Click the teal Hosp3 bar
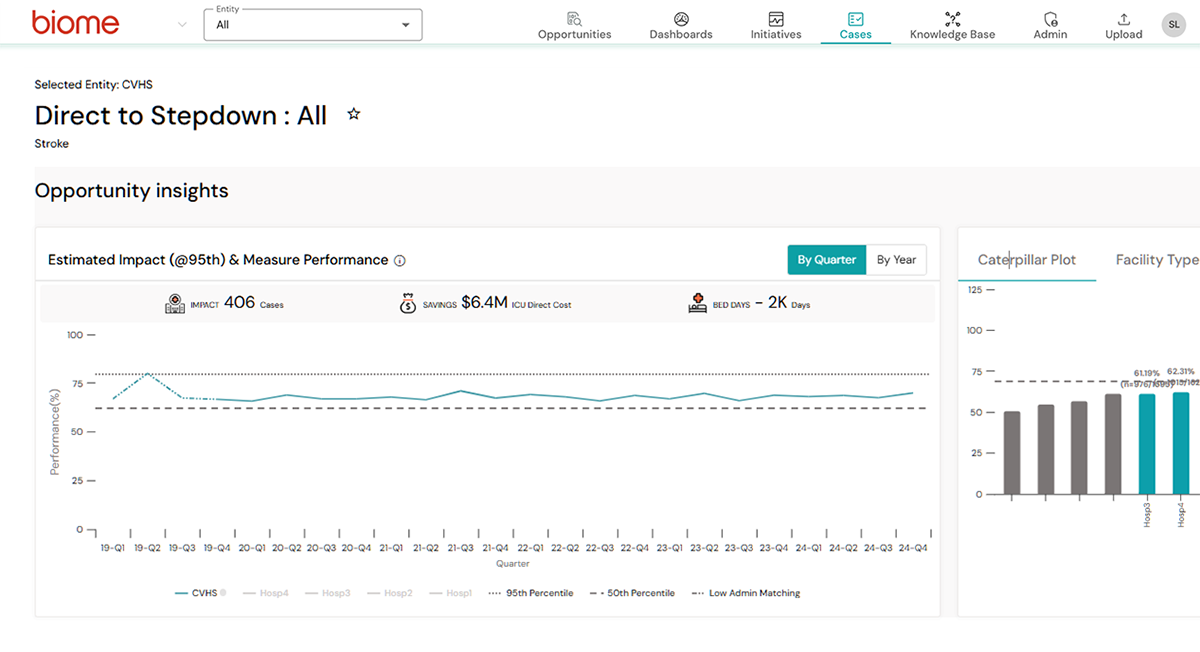Screen dimensions: 1200x652 pyautogui.click(x=1146, y=444)
